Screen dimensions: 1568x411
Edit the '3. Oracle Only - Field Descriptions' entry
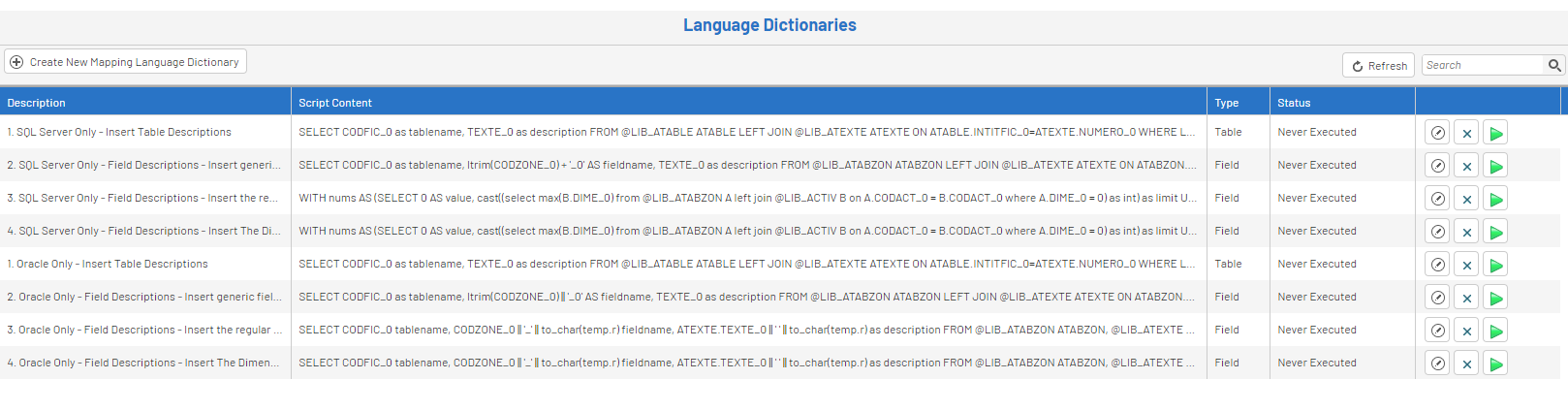1437,332
